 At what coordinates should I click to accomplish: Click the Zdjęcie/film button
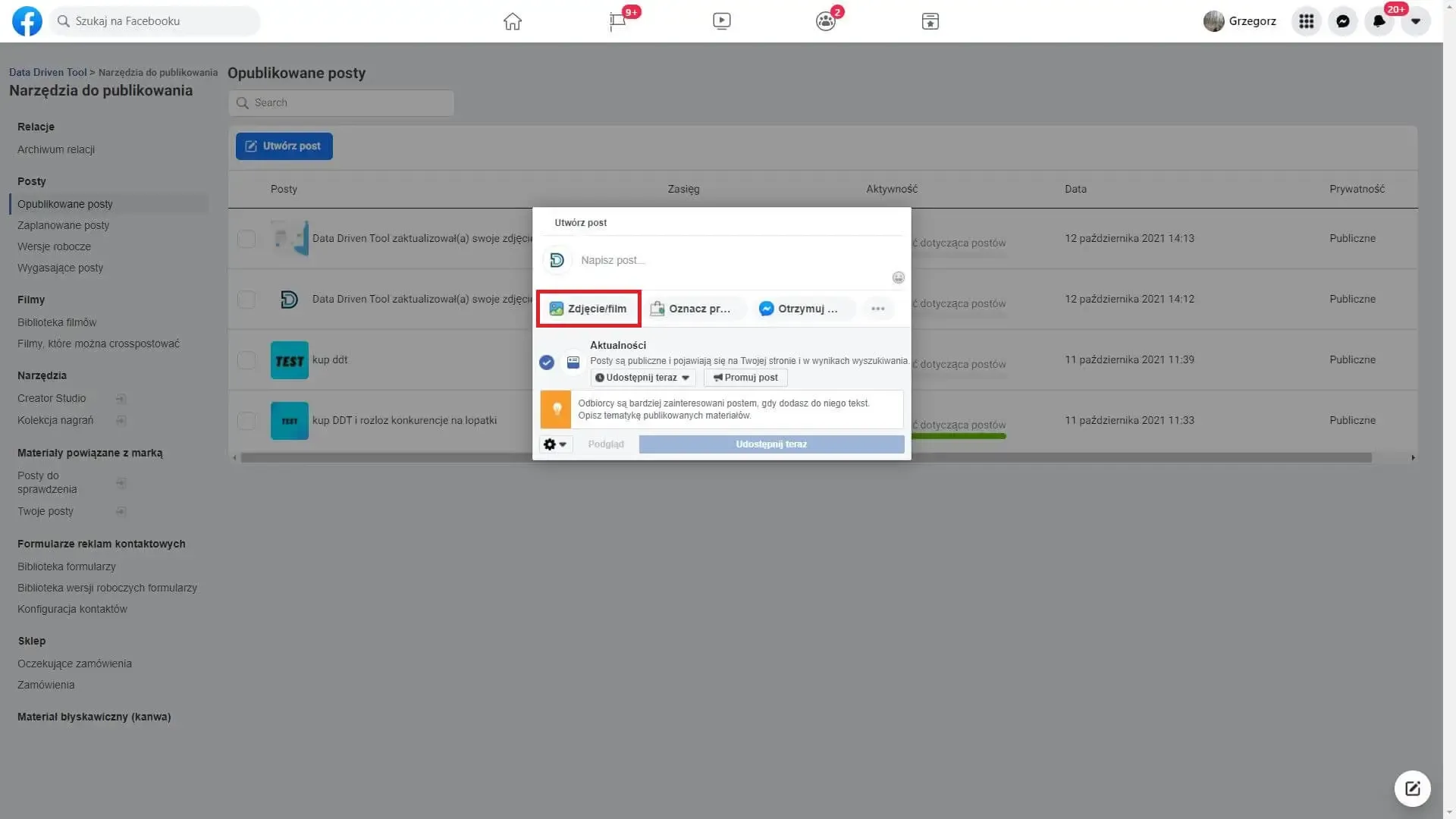588,309
